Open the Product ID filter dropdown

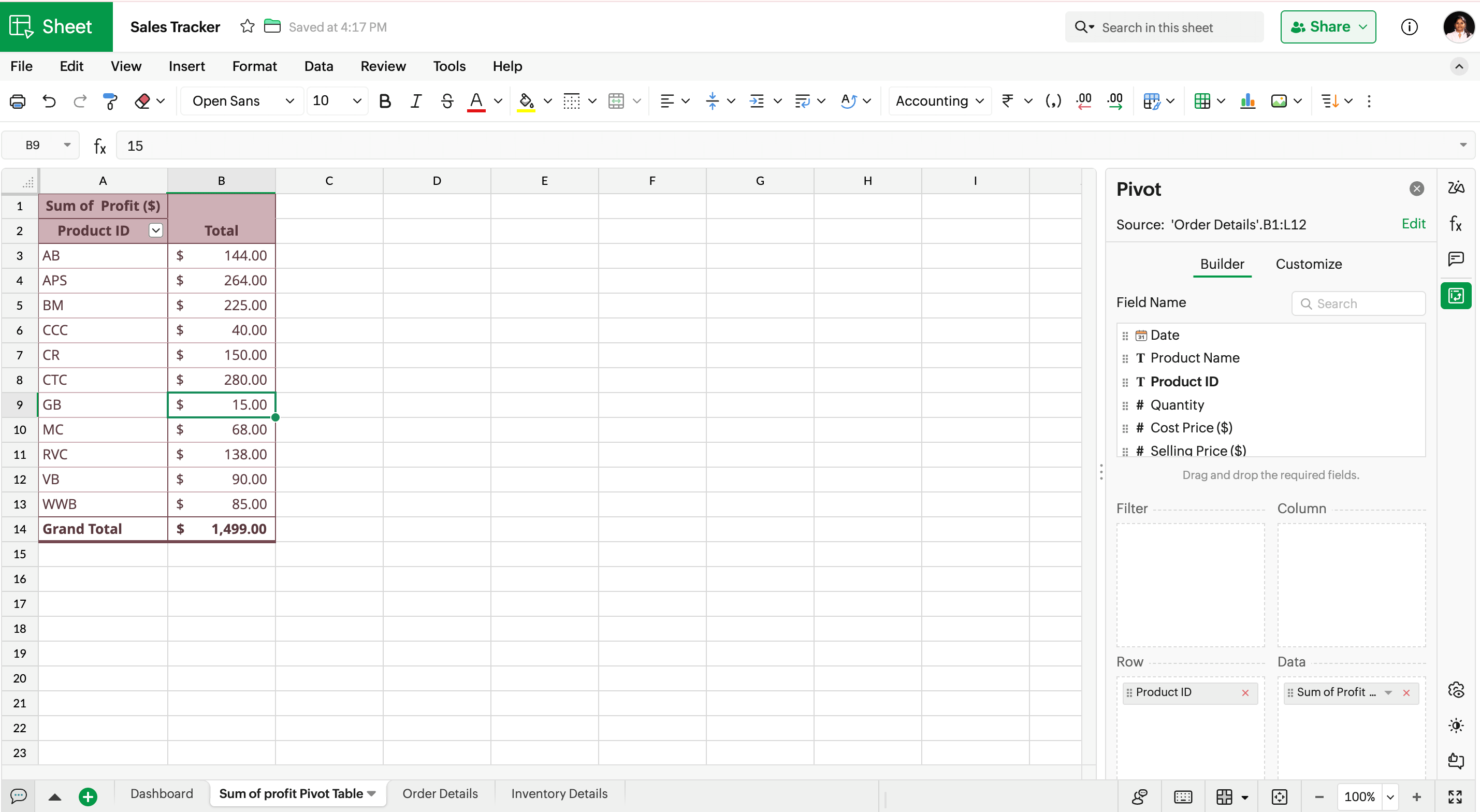pyautogui.click(x=156, y=230)
